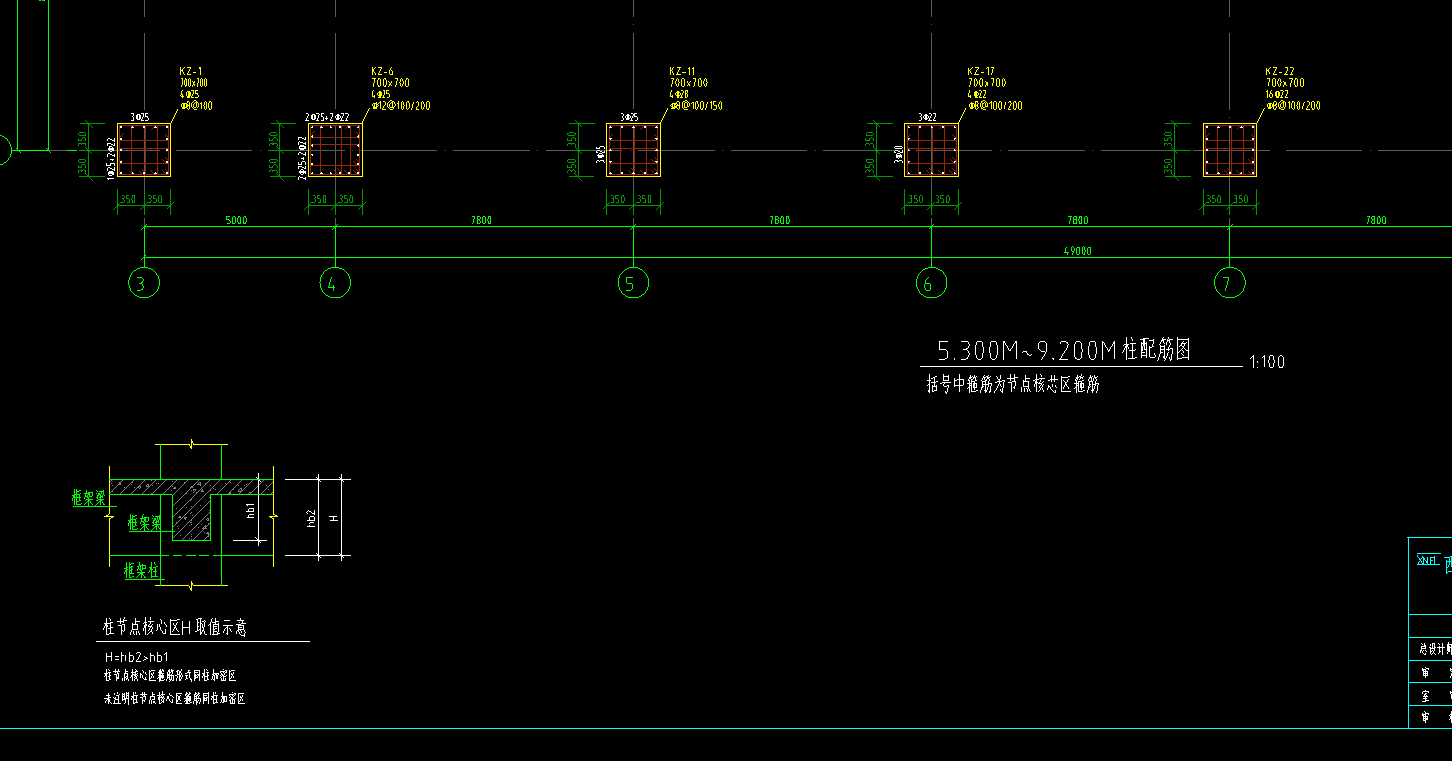
Task: Select the KZ-1 stirrup spec @100
Action: click(x=196, y=106)
